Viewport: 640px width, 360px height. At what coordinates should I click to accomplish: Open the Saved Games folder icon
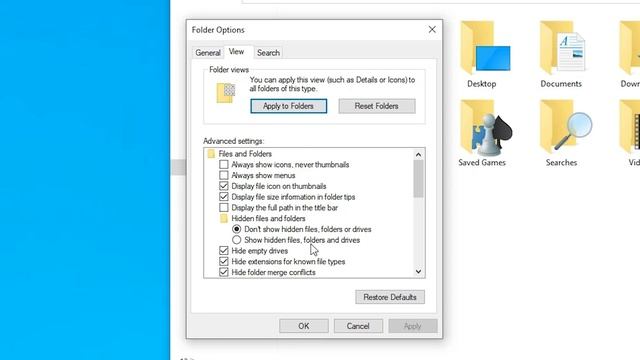[486, 127]
